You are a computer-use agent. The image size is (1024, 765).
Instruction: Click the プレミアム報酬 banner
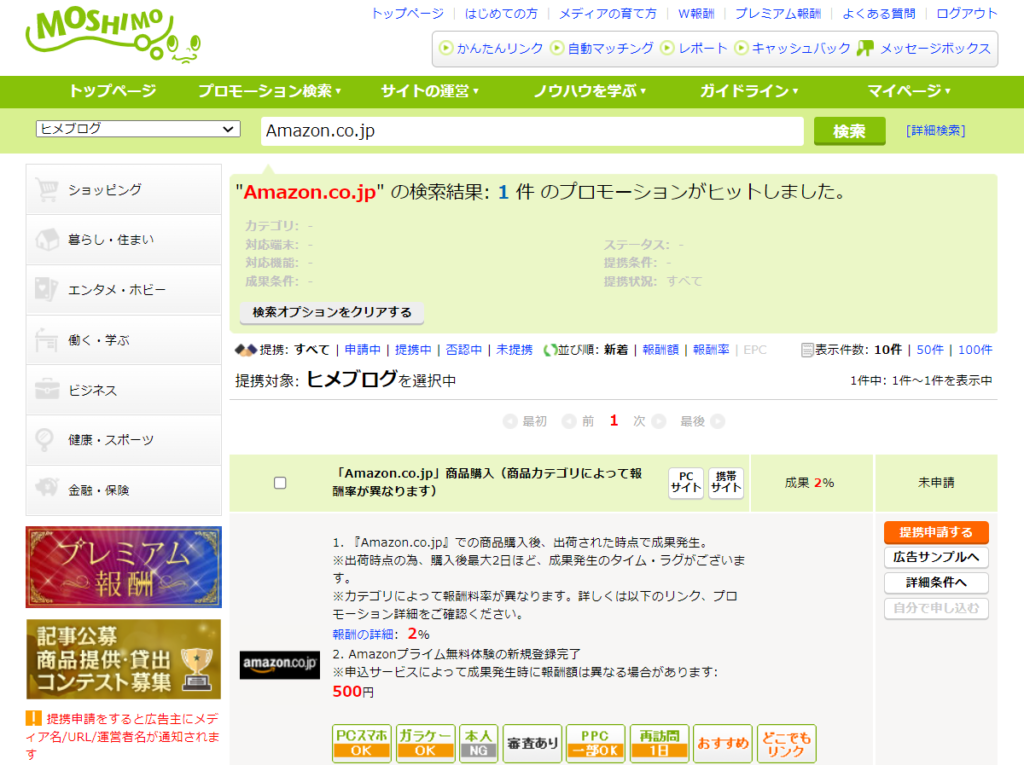123,567
